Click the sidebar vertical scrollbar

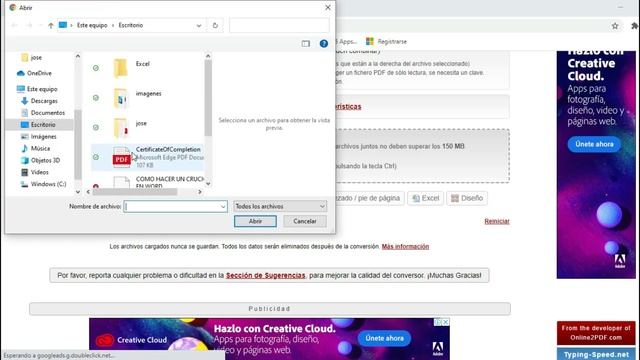[x=78, y=145]
